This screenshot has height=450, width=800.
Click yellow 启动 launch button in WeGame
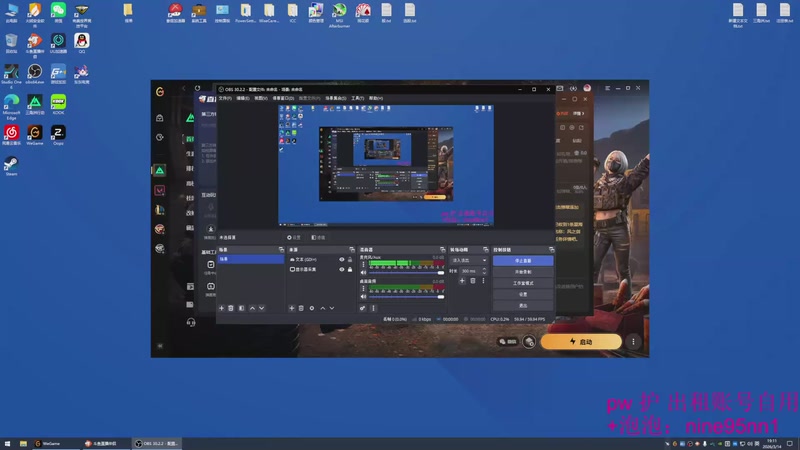[581, 342]
